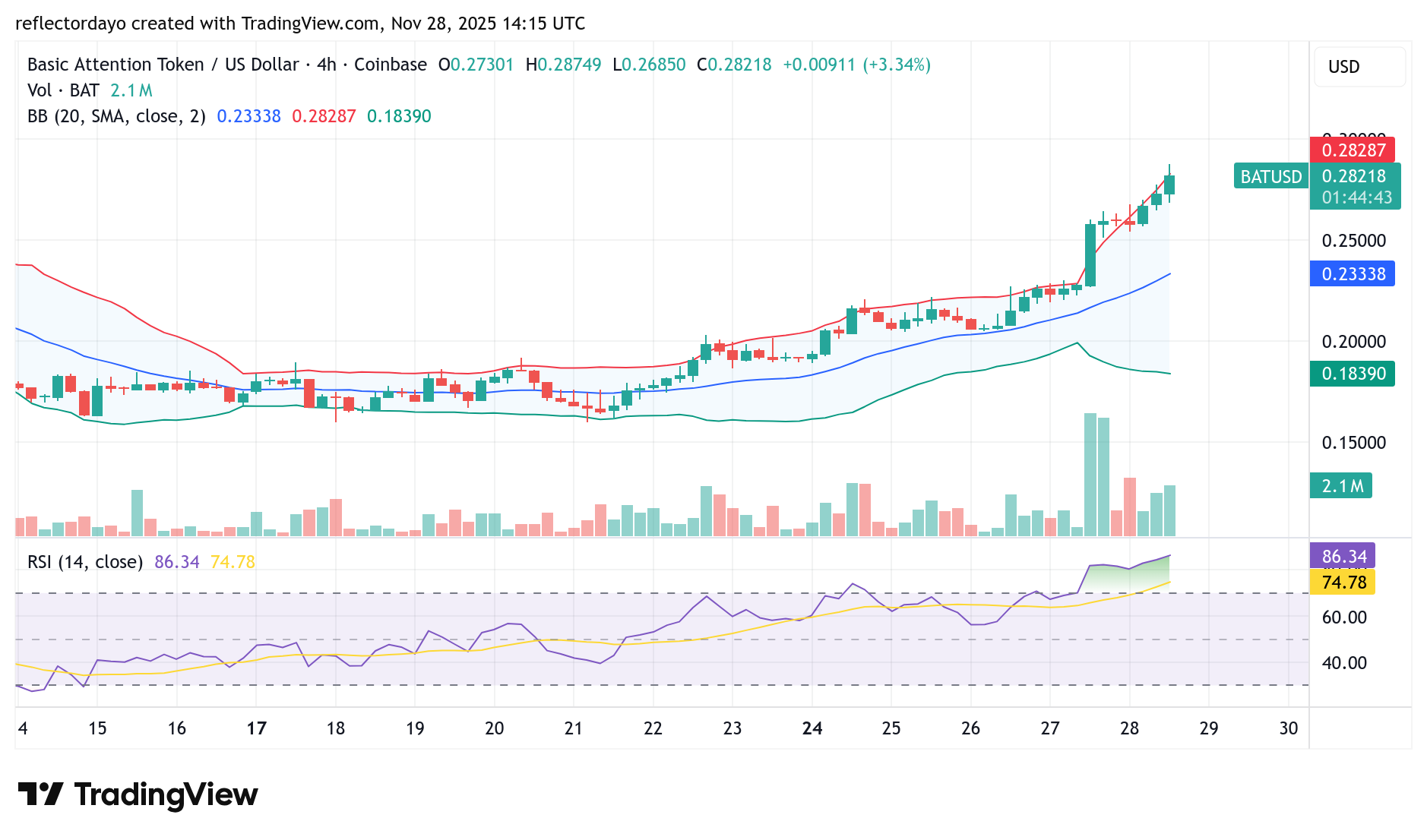The width and height of the screenshot is (1427, 840).
Task: Click the TradingView wordmark text
Action: click(166, 794)
